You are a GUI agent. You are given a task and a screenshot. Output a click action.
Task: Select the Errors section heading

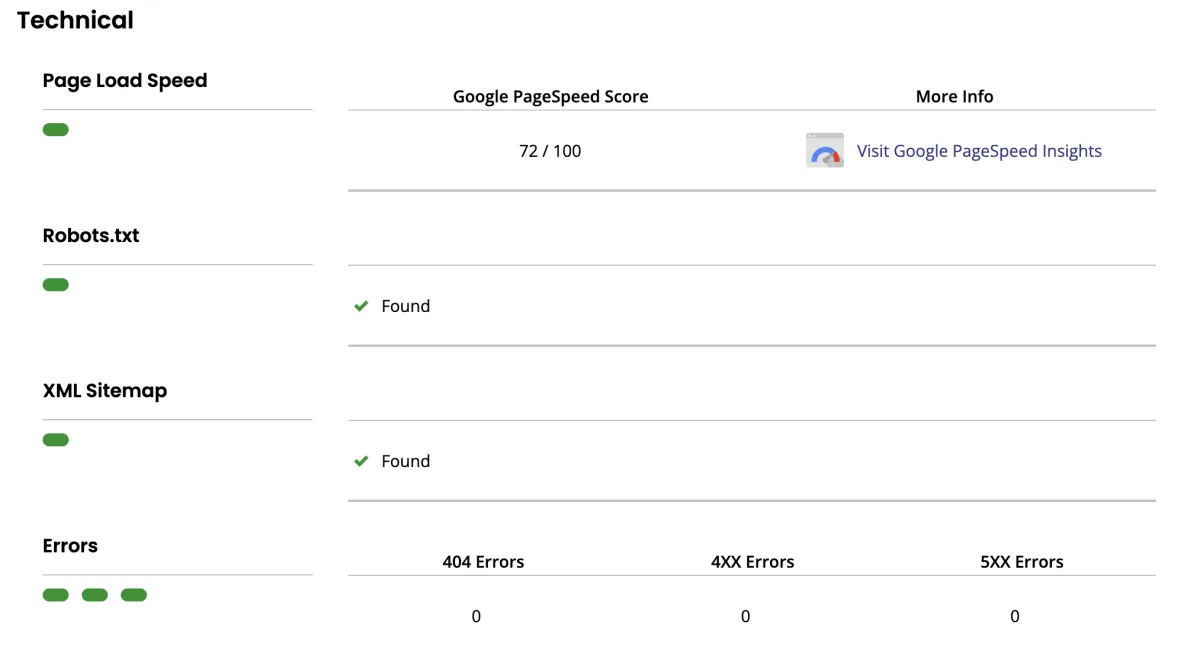coord(70,546)
